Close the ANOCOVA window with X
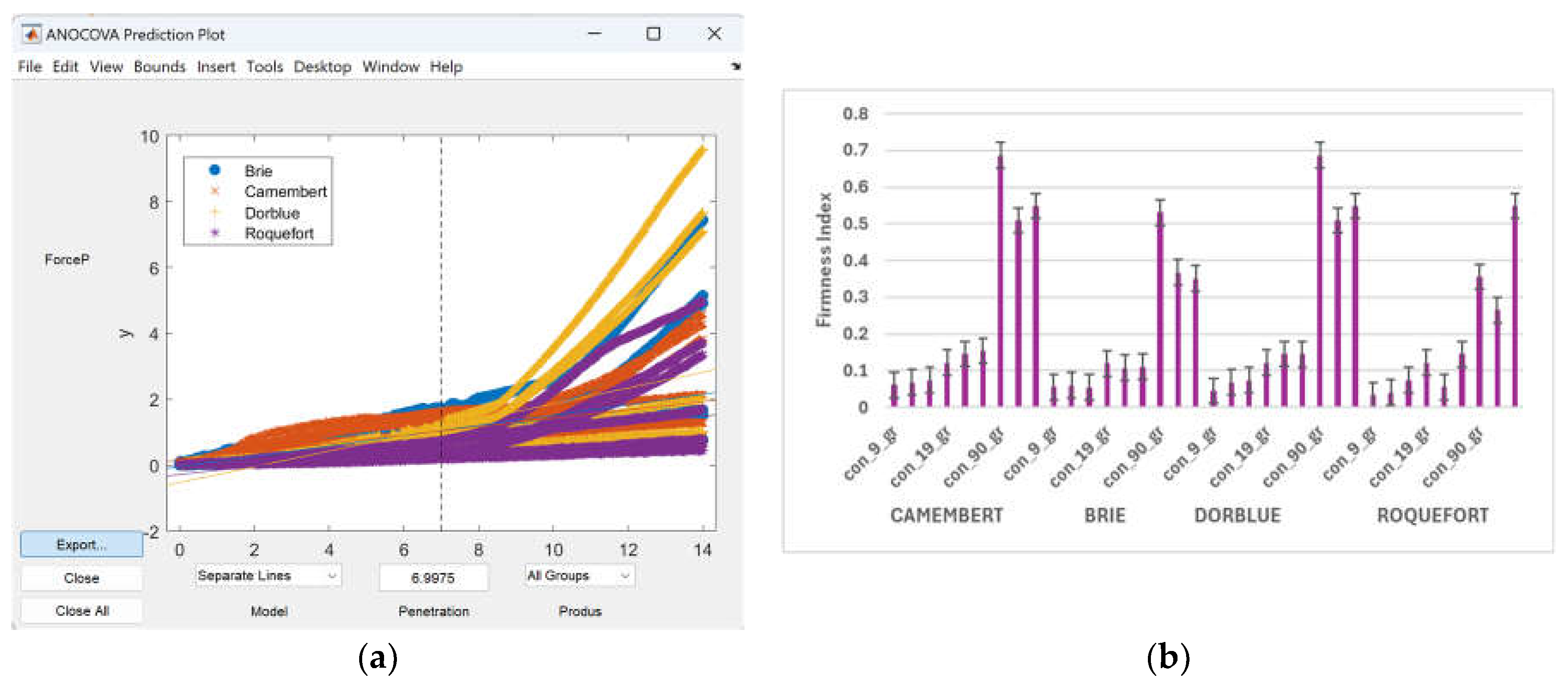The height and width of the screenshot is (684, 1568). pyautogui.click(x=714, y=34)
